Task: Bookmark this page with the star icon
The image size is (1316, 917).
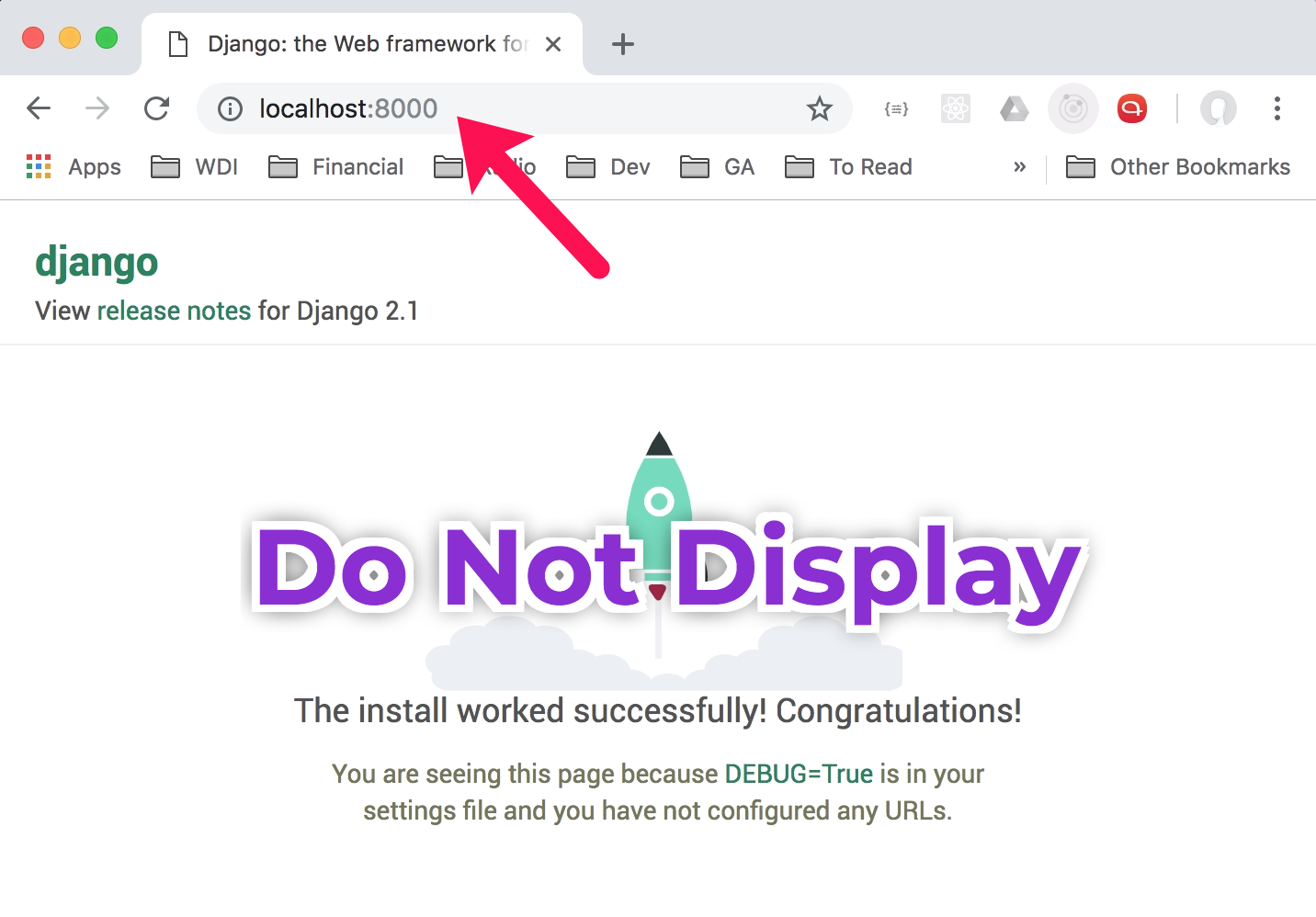Action: click(x=819, y=109)
